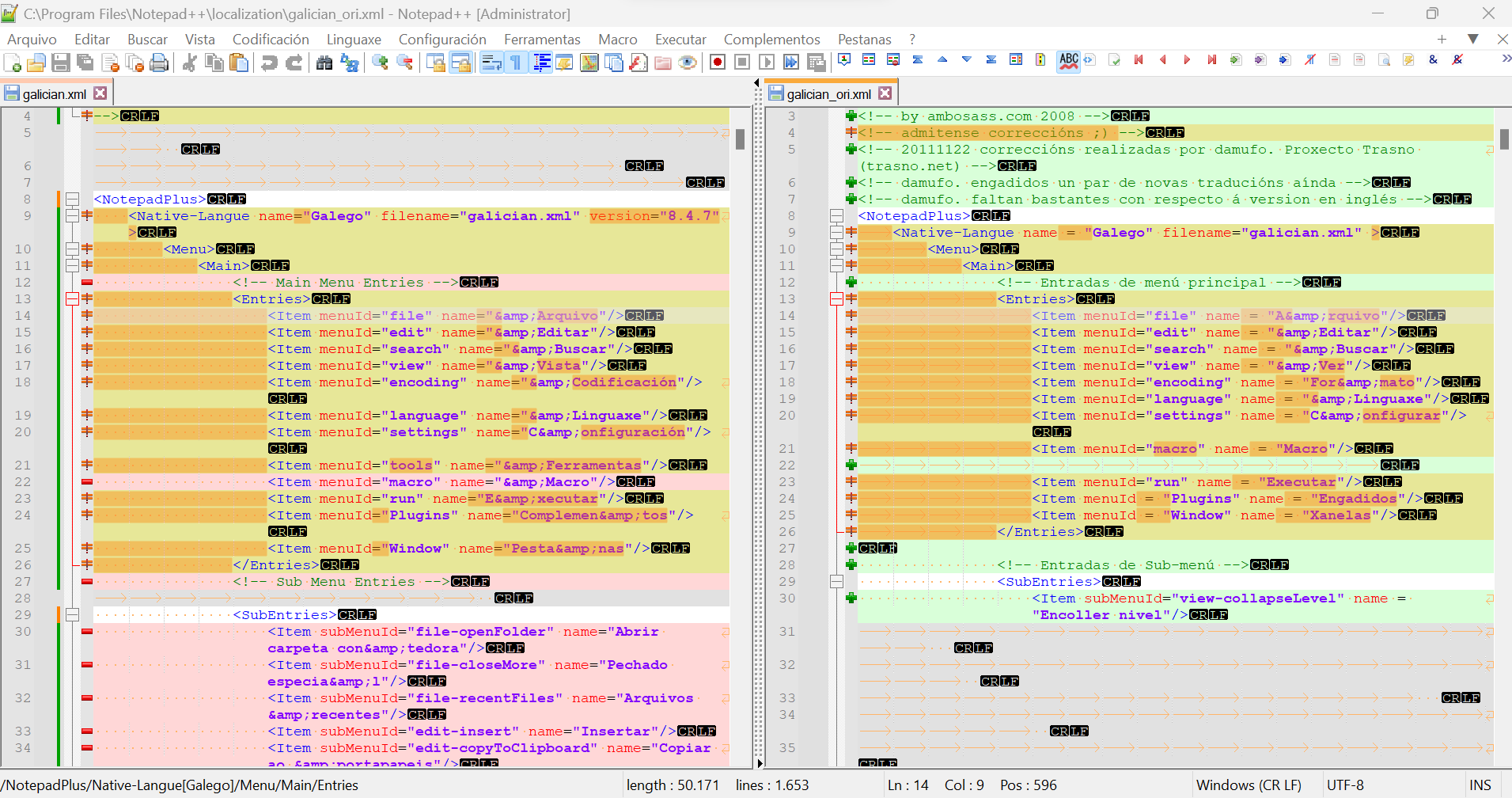Collapse SubEntries fold on right line 29
This screenshot has height=798, width=1512.
click(836, 582)
